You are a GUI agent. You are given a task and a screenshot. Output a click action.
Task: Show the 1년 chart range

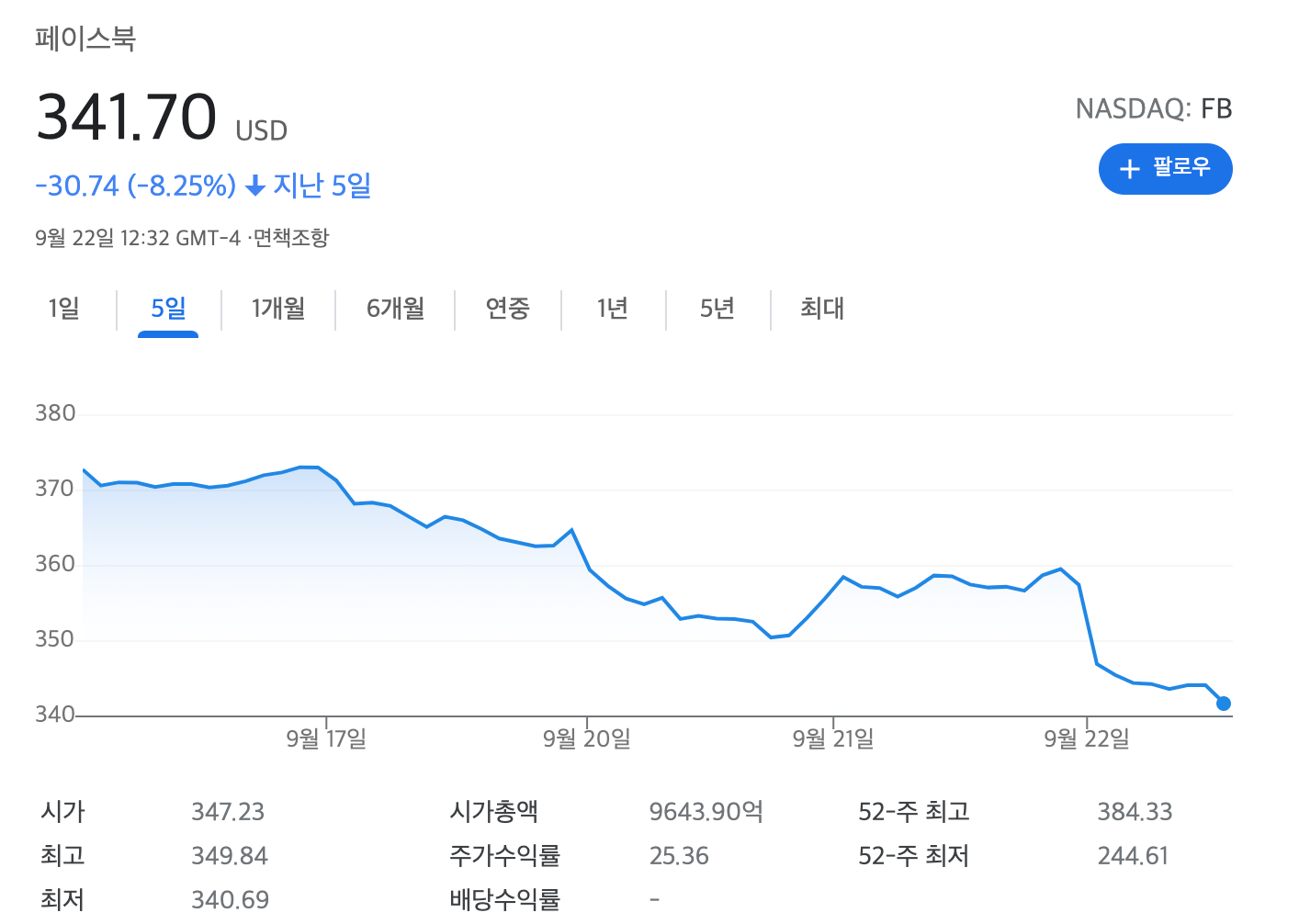pos(613,309)
